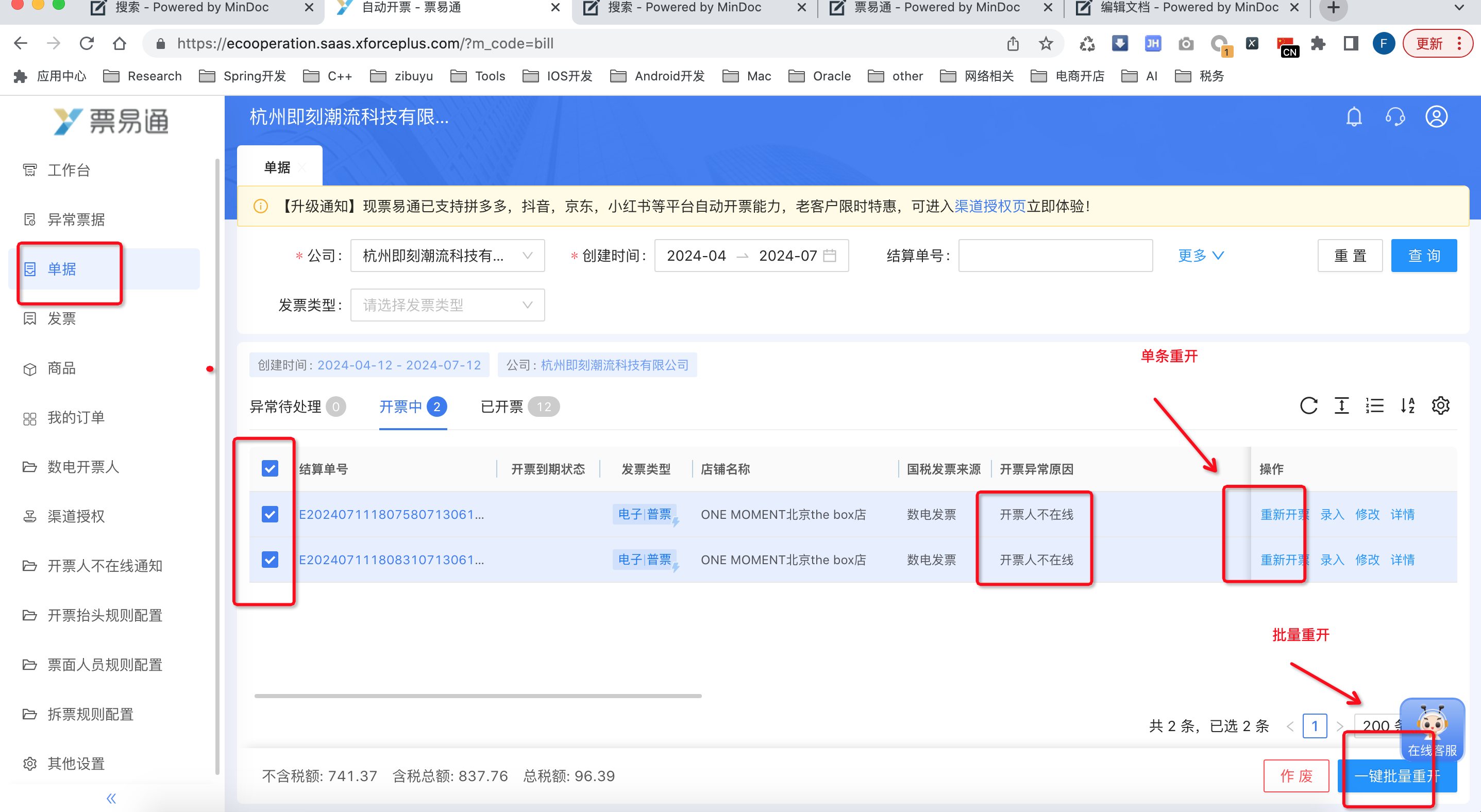
Task: Open the 公司 company dropdown
Action: click(447, 256)
